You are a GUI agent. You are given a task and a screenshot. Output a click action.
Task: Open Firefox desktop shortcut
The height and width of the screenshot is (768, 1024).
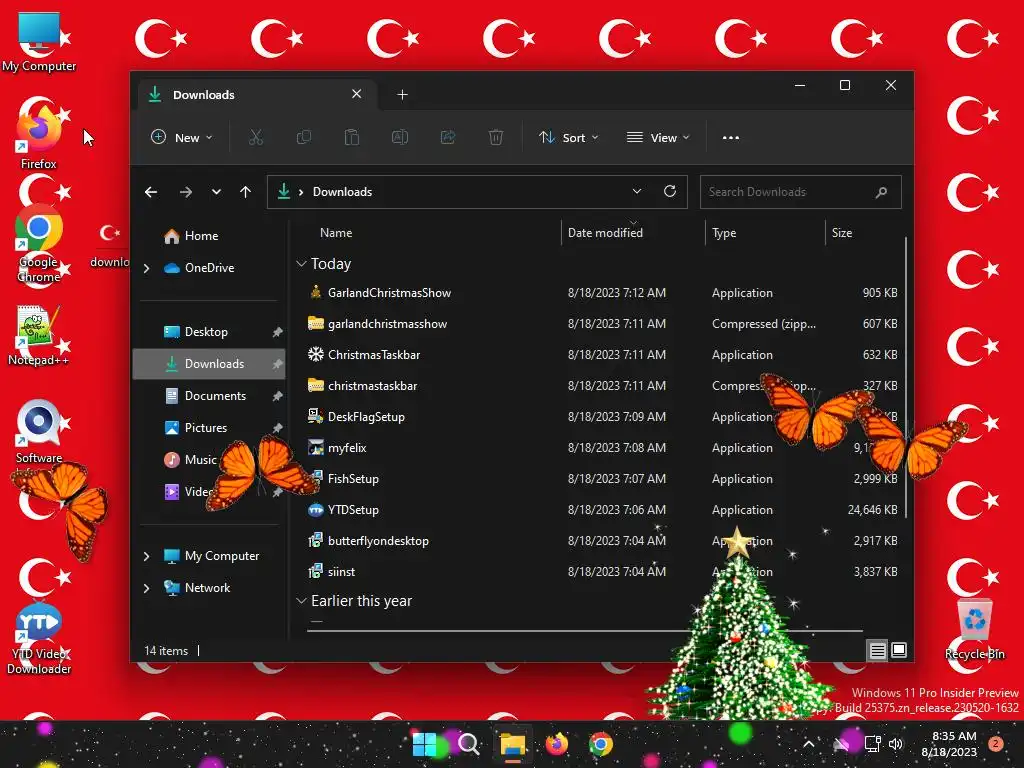click(x=39, y=134)
